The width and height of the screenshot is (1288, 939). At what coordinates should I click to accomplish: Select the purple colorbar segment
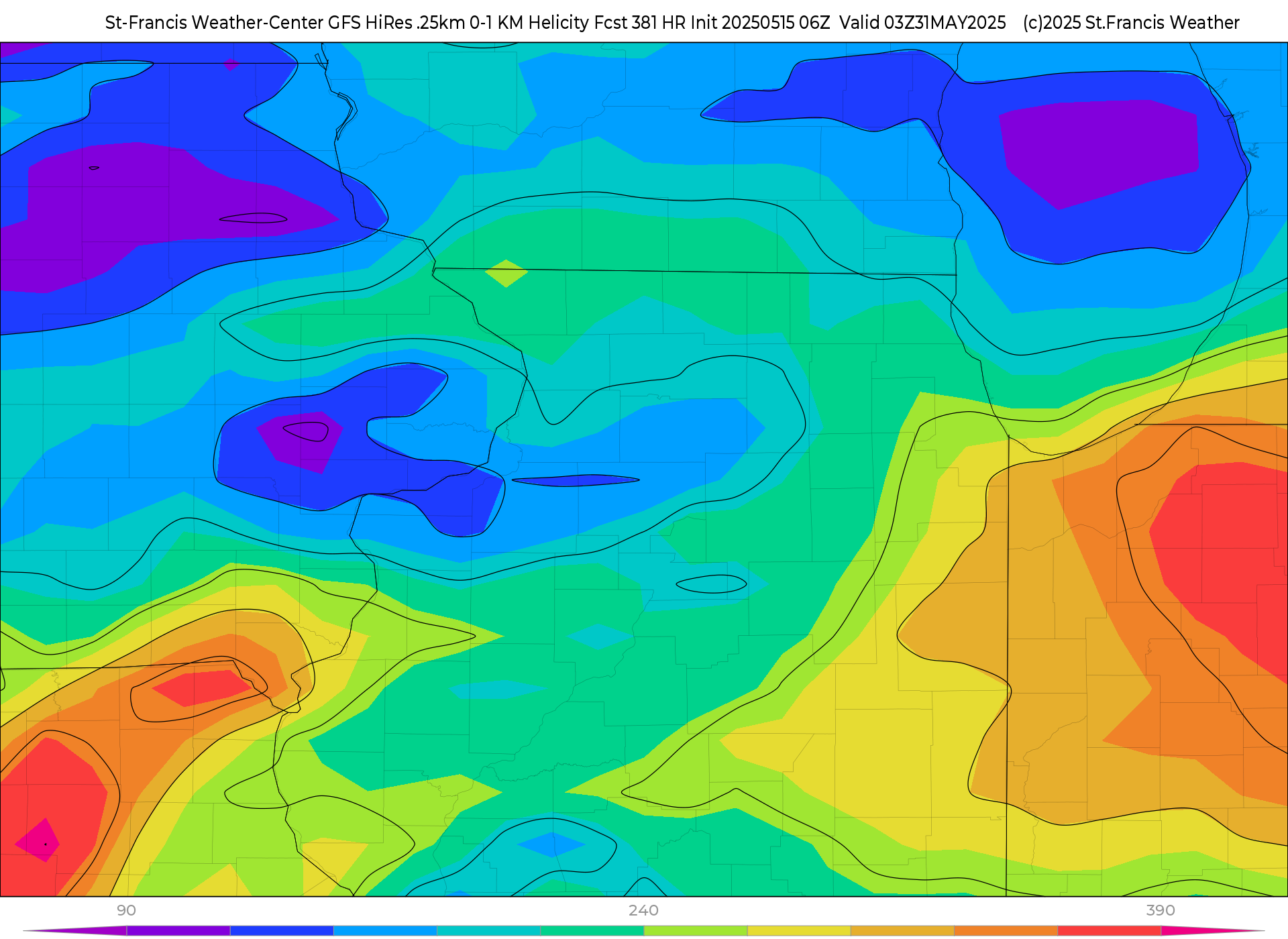pyautogui.click(x=178, y=931)
